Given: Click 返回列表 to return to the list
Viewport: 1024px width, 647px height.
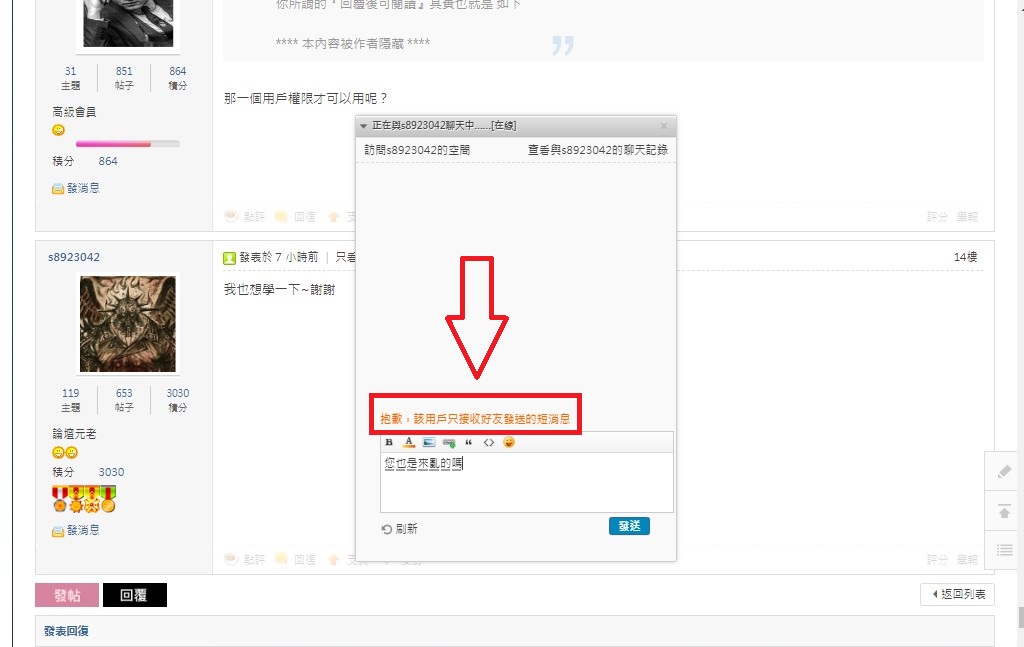Looking at the screenshot, I should coord(956,594).
